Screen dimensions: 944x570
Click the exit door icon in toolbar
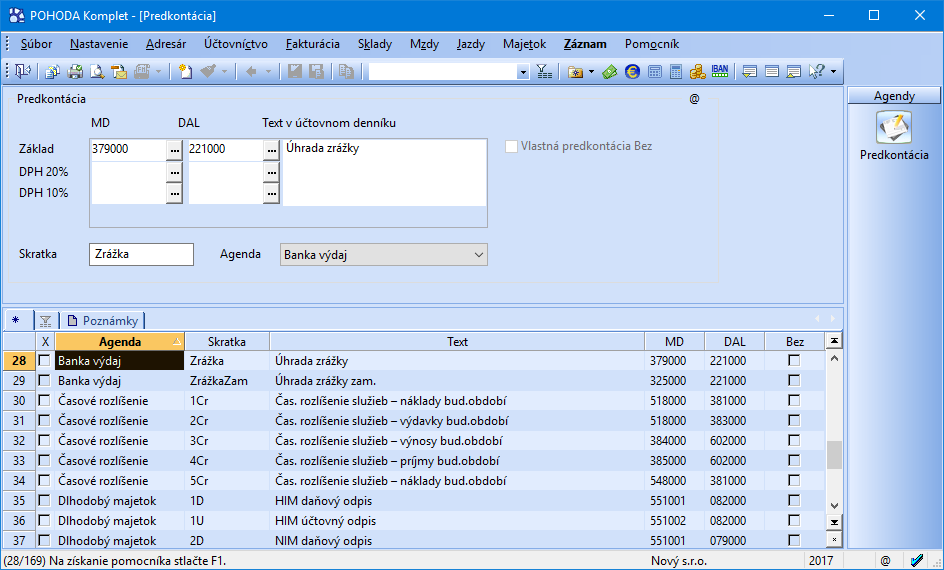(x=22, y=71)
